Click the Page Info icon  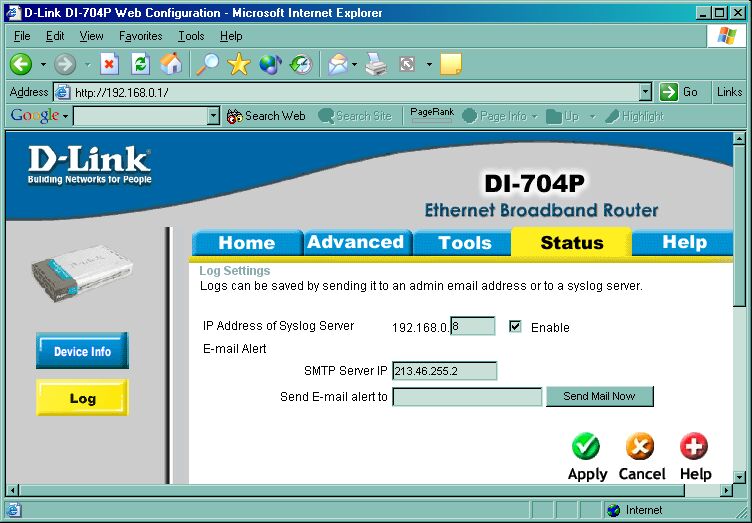pos(469,116)
